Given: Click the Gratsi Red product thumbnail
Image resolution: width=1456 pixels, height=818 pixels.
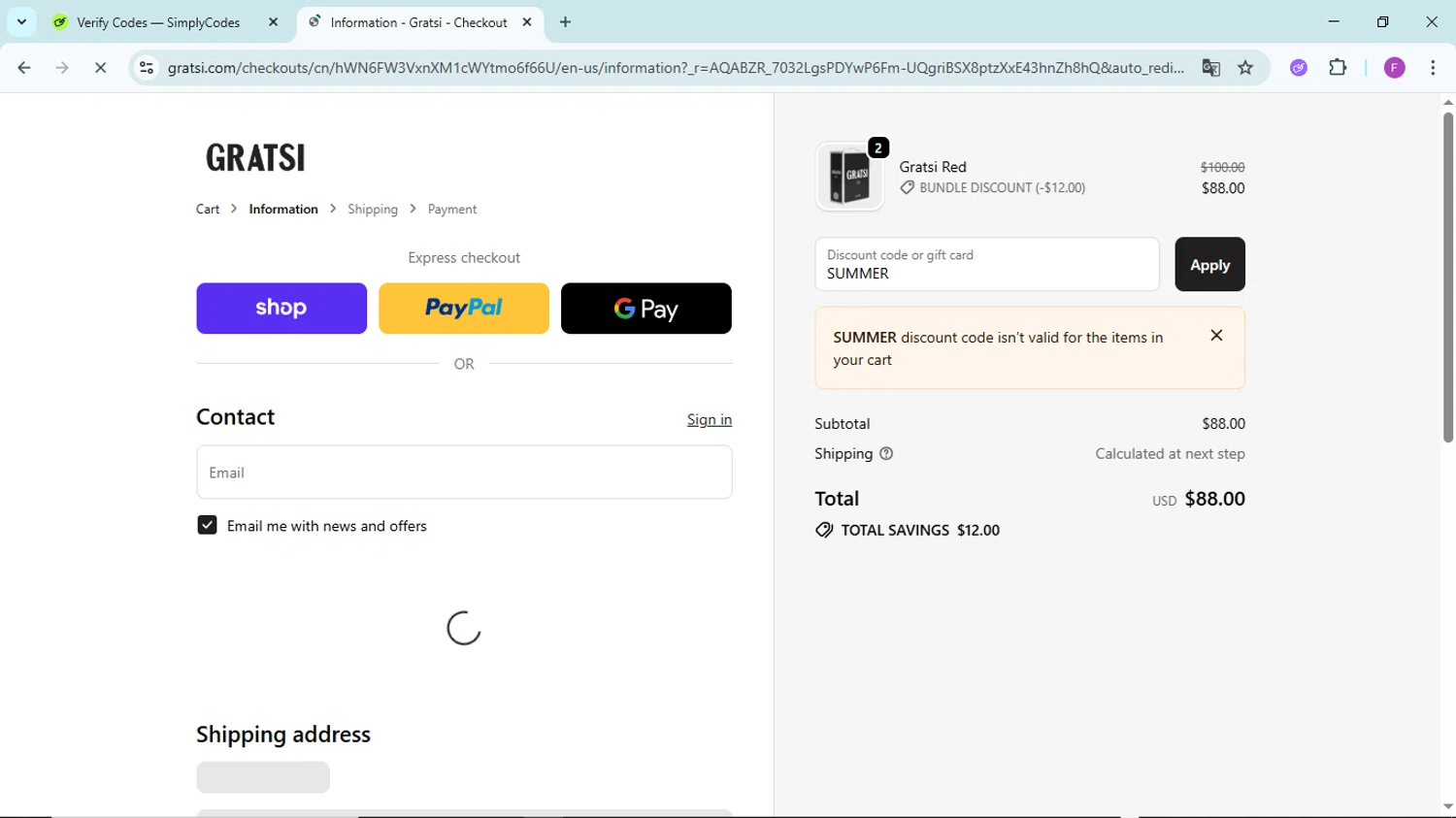Looking at the screenshot, I should [x=849, y=177].
